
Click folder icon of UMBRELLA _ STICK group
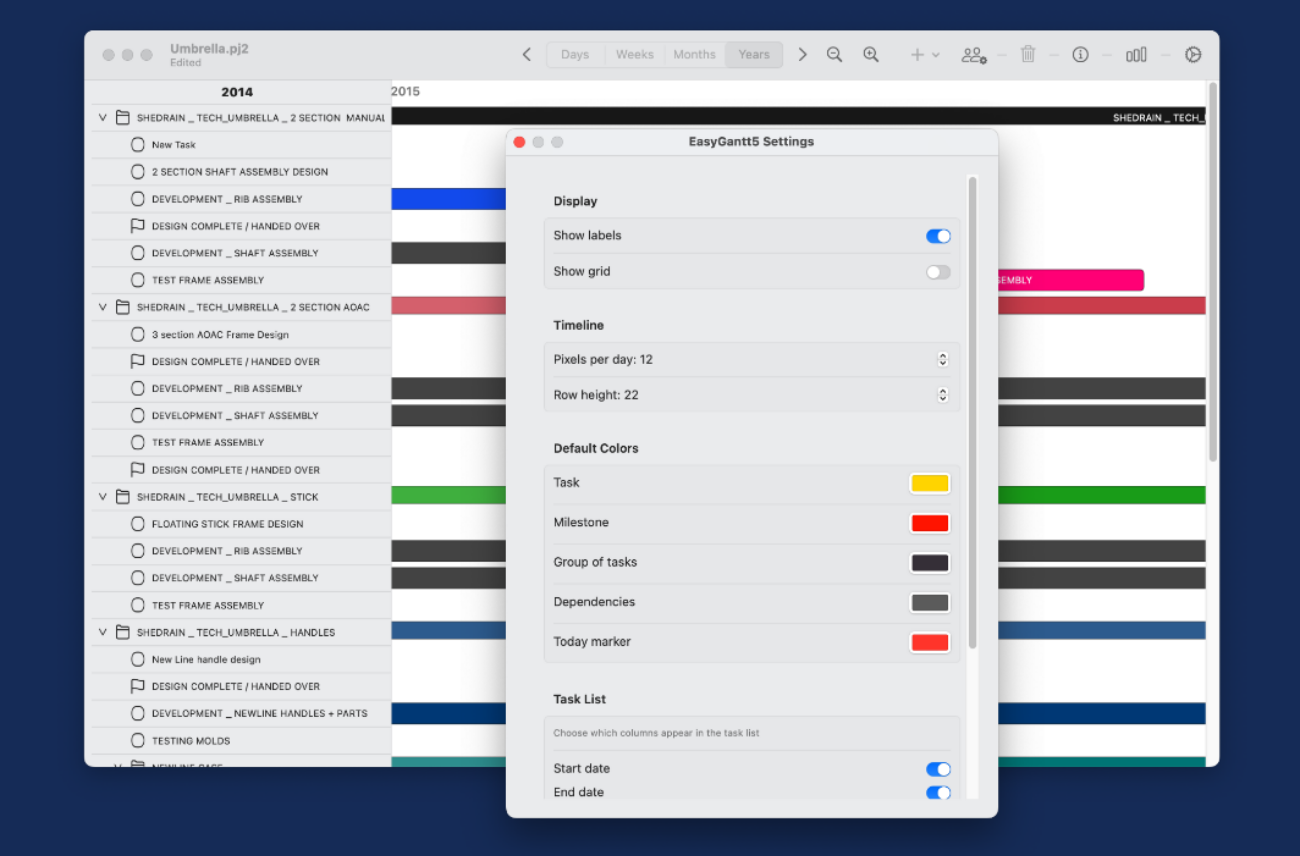tap(122, 497)
